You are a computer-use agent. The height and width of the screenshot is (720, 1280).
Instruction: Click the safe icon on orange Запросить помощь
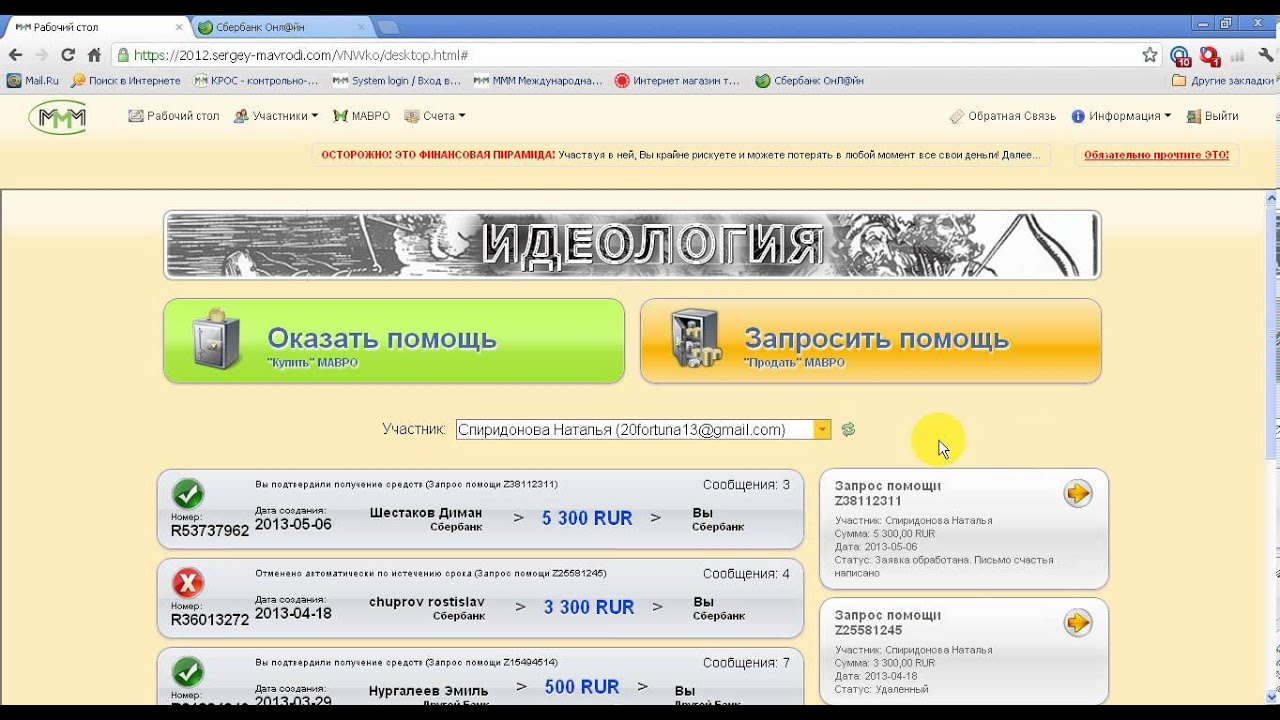click(x=694, y=339)
